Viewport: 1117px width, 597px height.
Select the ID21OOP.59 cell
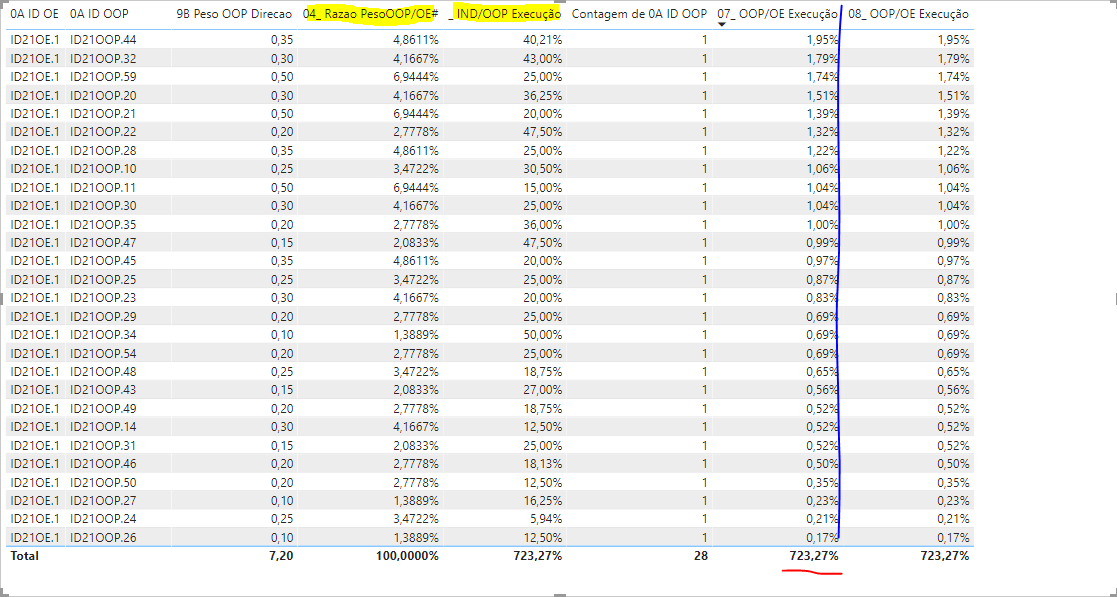(x=103, y=77)
